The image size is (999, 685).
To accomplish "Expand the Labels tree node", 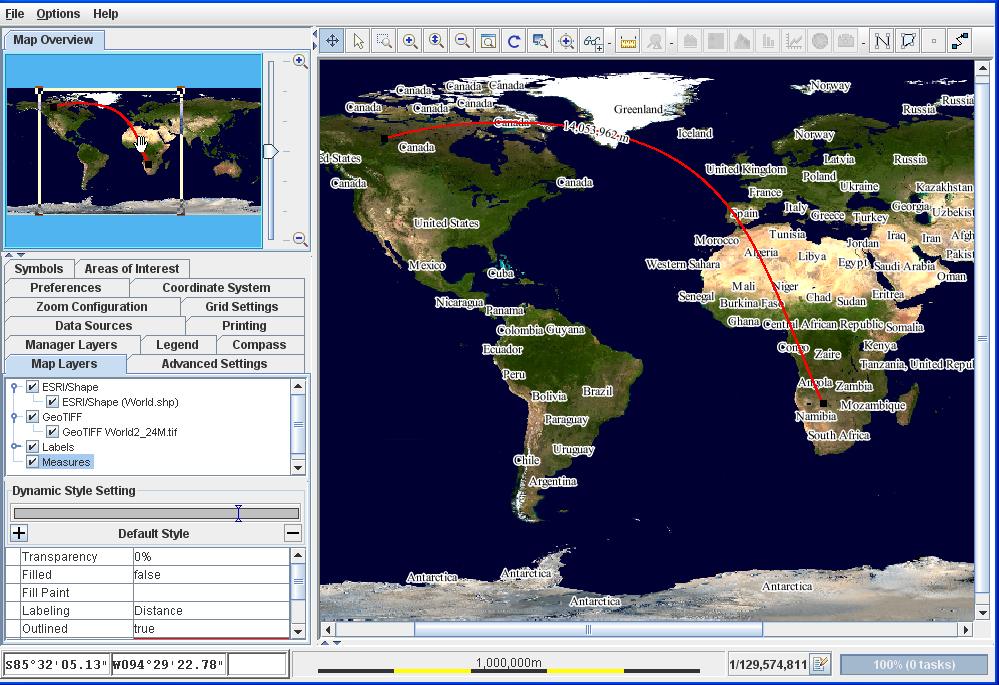I will (14, 447).
